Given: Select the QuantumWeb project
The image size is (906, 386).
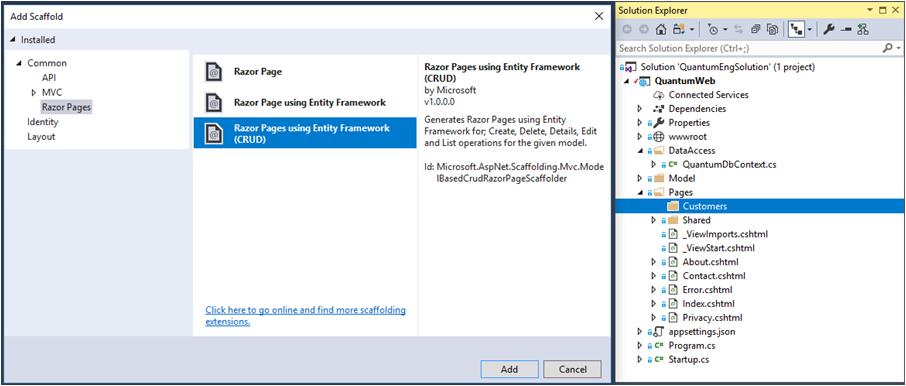Looking at the screenshot, I should (x=685, y=81).
